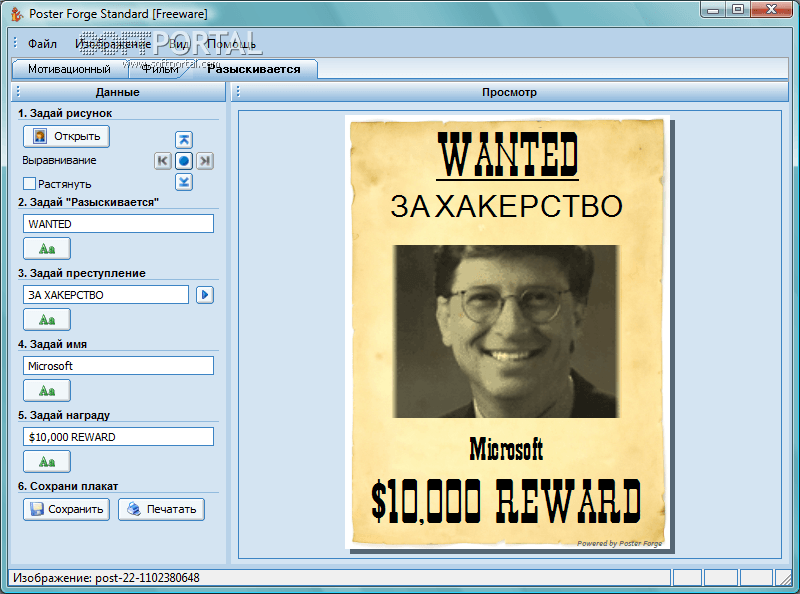
Task: Open font settings for reward text
Action: tap(47, 462)
